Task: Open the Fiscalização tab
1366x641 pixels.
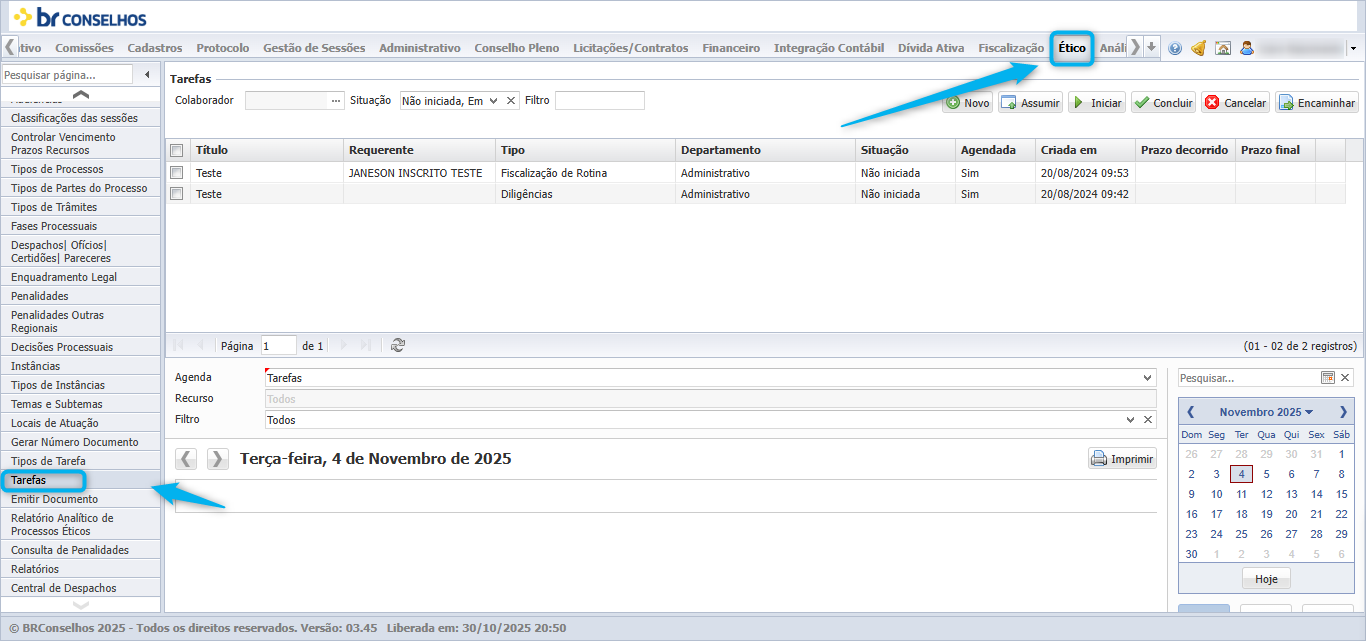Action: (x=1011, y=48)
